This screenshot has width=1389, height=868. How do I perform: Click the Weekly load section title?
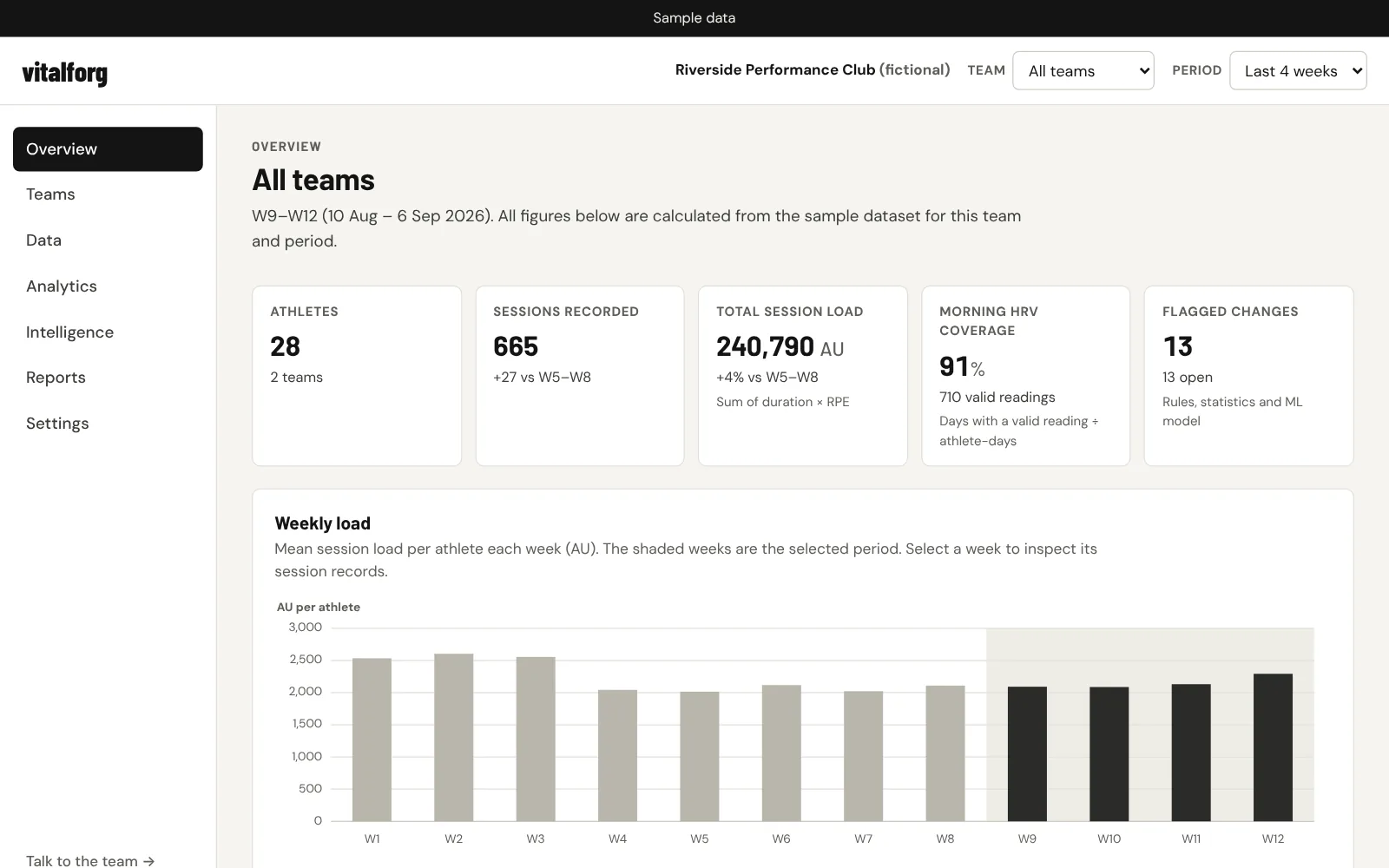pyautogui.click(x=322, y=523)
